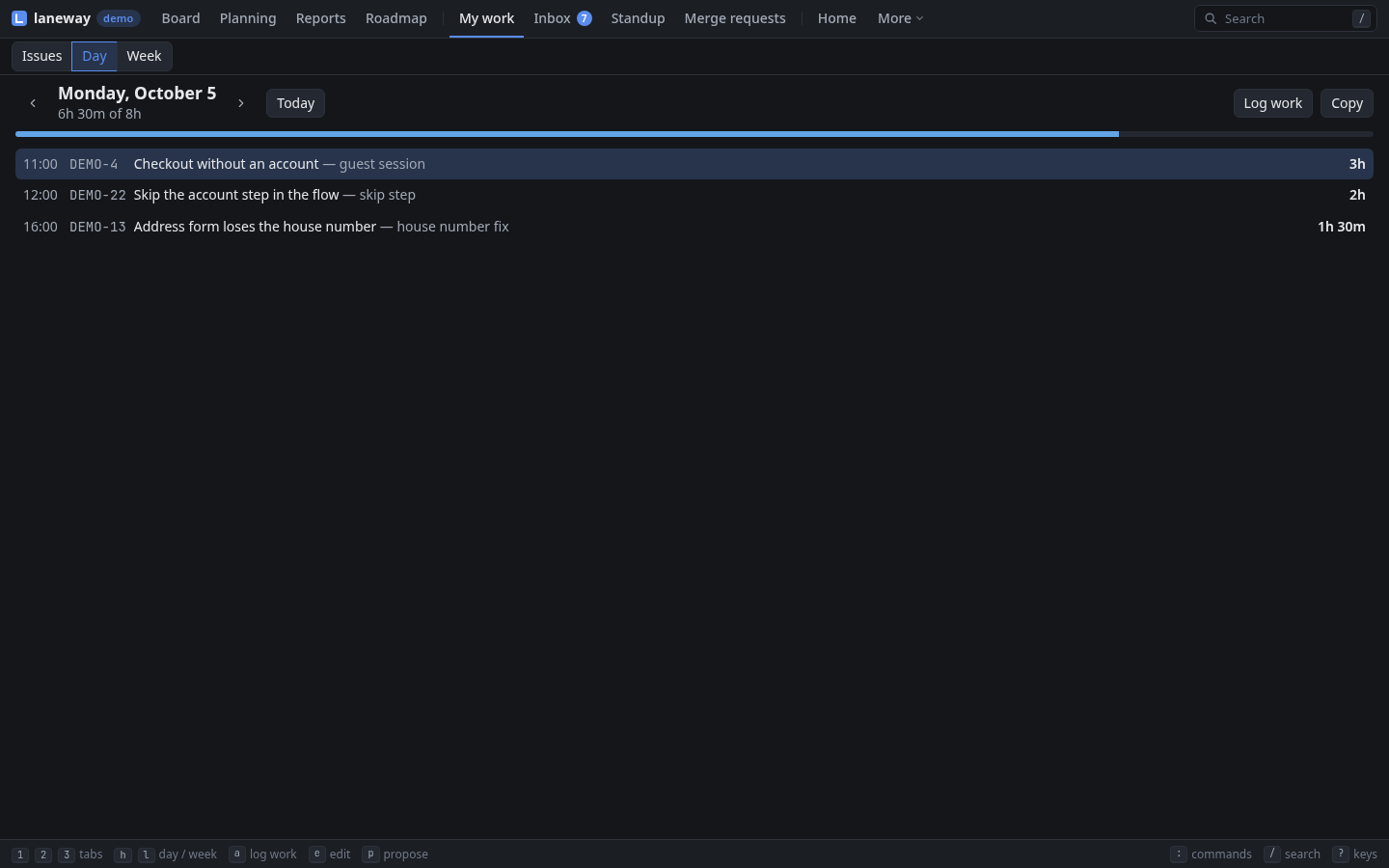1389x868 pixels.
Task: Click the 1h 30m duration value
Action: coord(1342,227)
